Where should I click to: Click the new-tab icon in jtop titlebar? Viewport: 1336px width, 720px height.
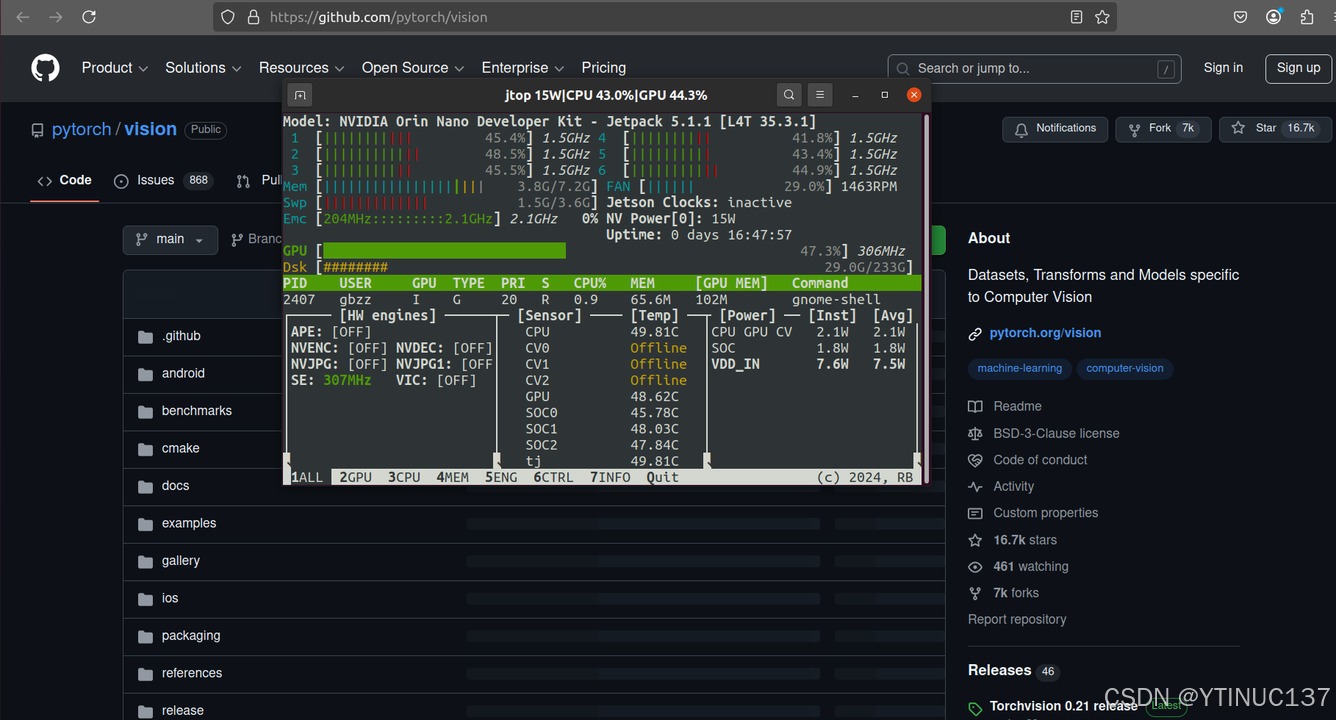pyautogui.click(x=299, y=95)
